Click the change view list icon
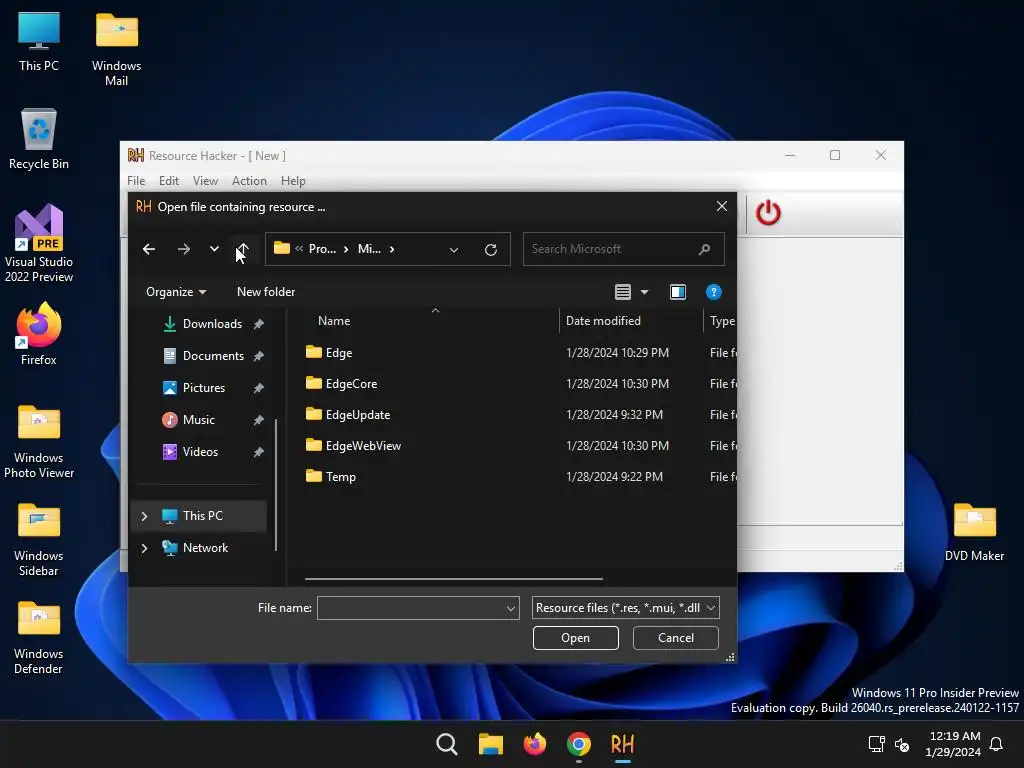The image size is (1024, 768). pos(622,292)
